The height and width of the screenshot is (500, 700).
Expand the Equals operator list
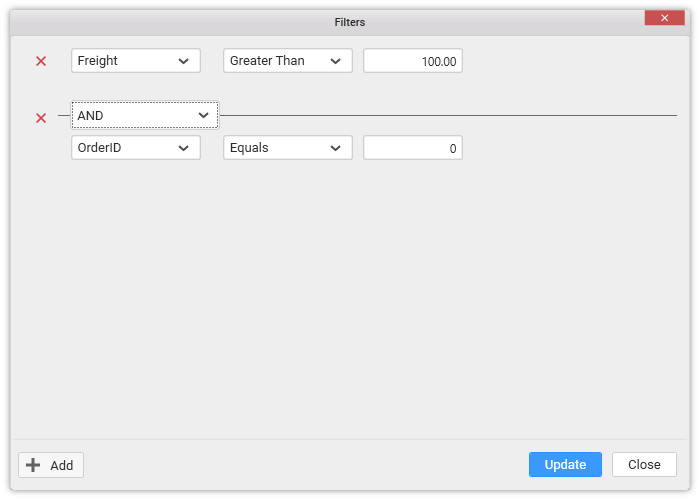[x=287, y=148]
